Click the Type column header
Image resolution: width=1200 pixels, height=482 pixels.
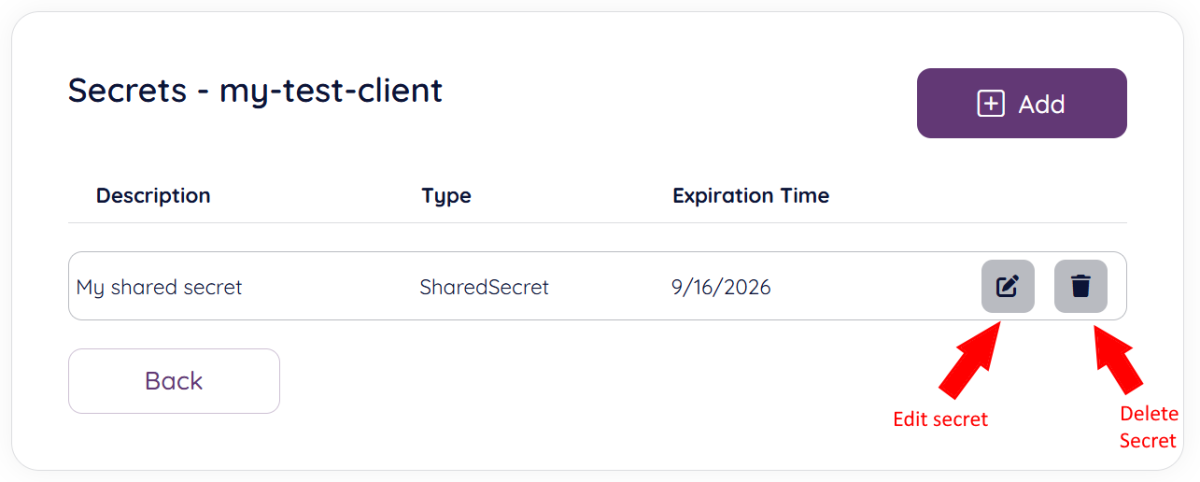coord(446,195)
